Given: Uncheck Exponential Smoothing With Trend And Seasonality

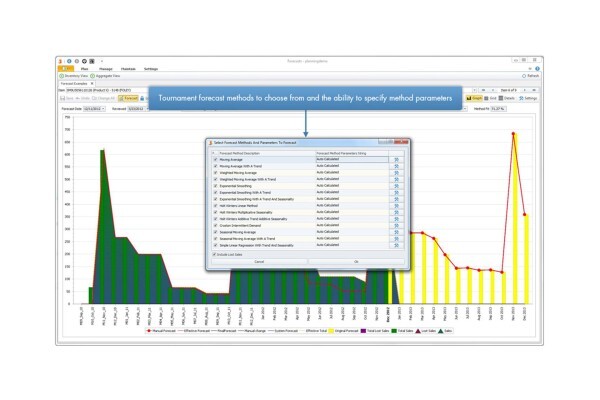Looking at the screenshot, I should (215, 199).
